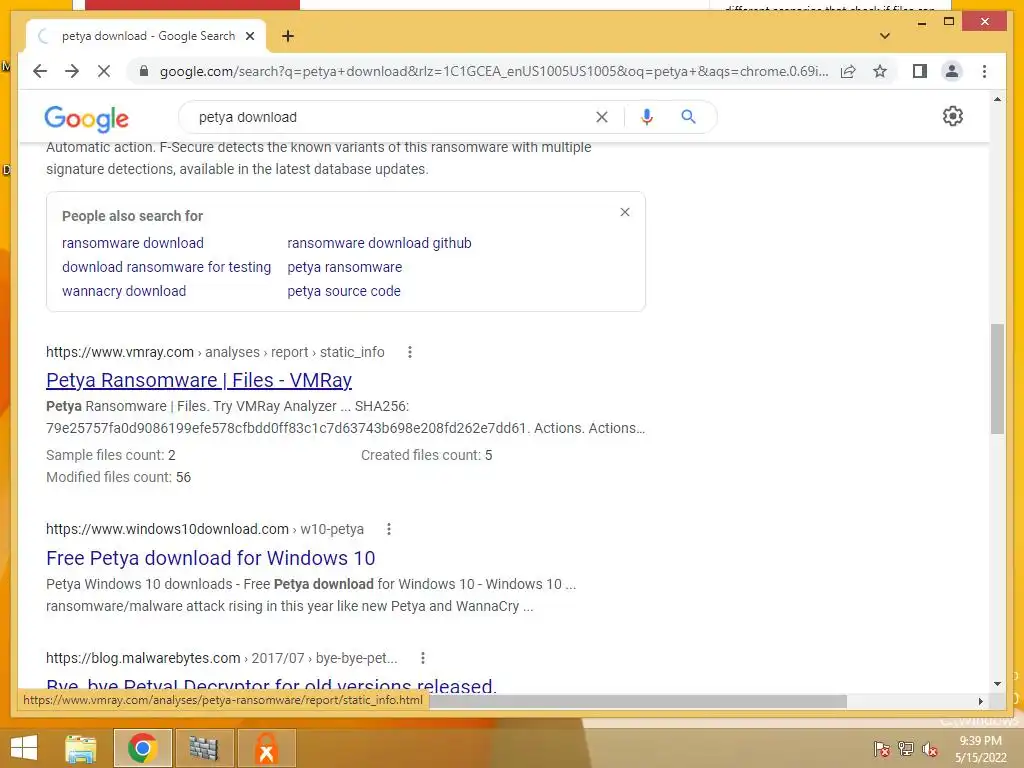Screen dimensions: 1024x768
Task: Open the Chrome profile avatar menu
Action: click(x=952, y=71)
